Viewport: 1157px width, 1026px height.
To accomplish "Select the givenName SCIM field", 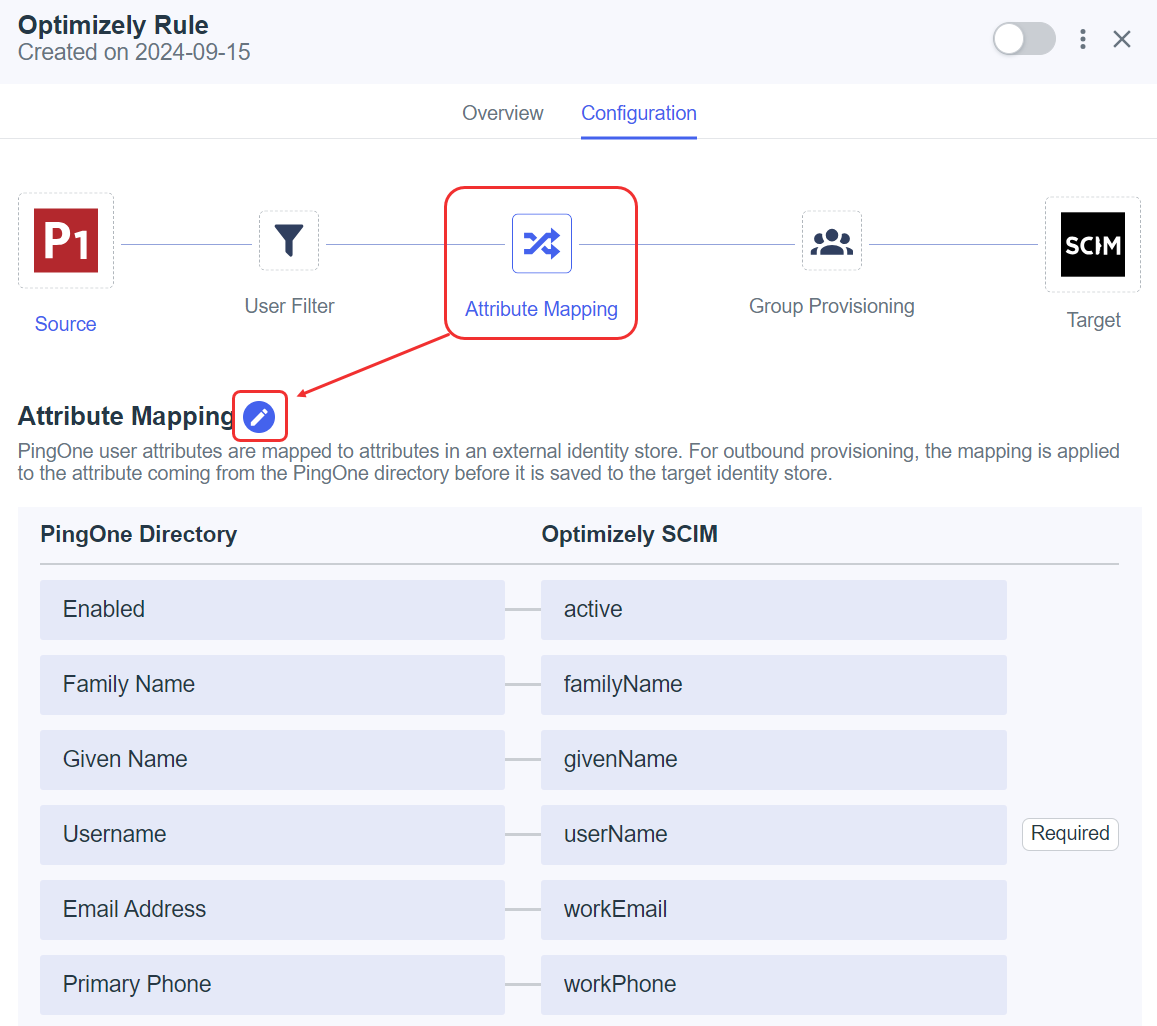I will pos(773,760).
